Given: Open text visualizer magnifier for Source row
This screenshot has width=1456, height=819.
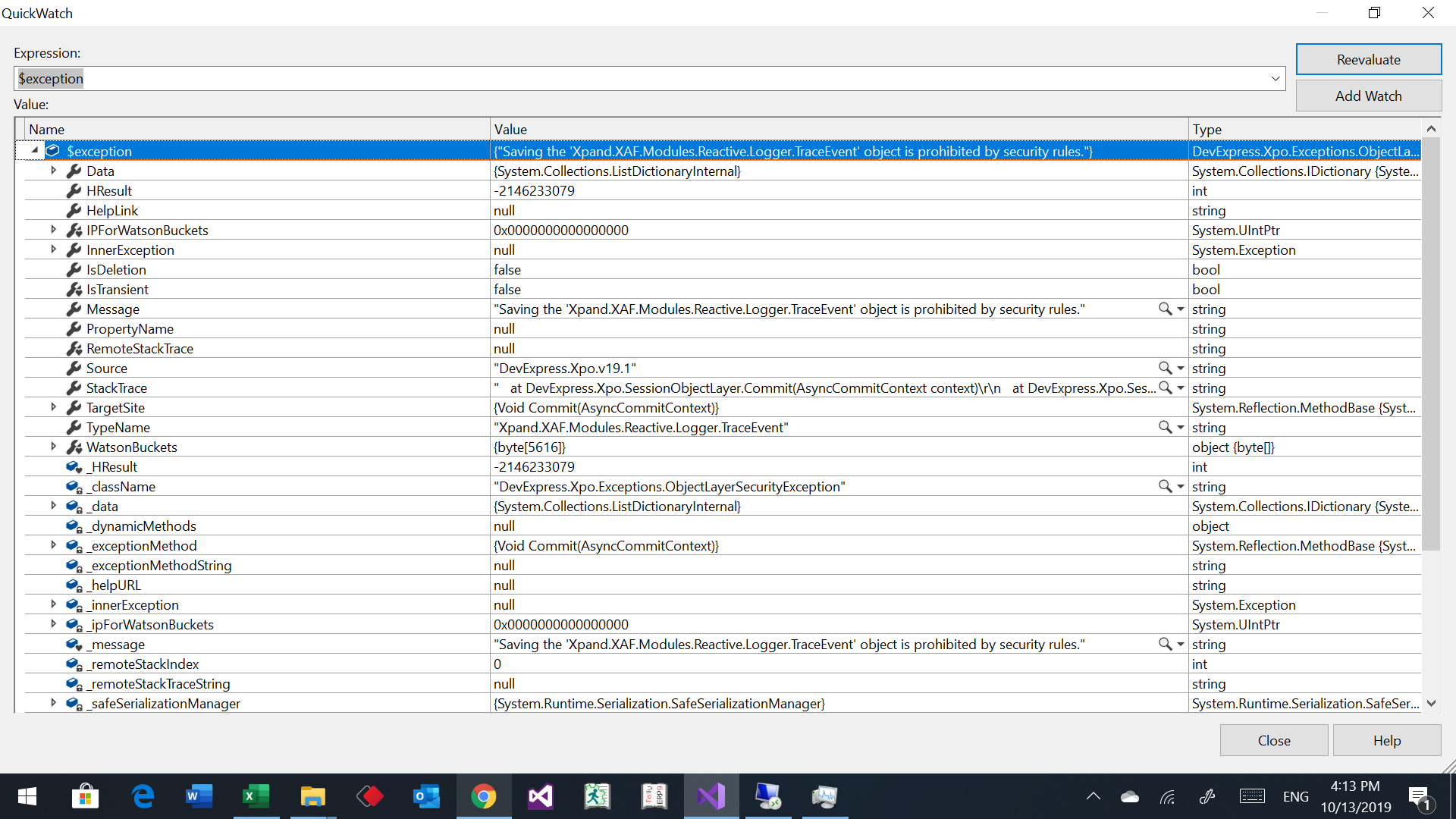Looking at the screenshot, I should 1165,368.
